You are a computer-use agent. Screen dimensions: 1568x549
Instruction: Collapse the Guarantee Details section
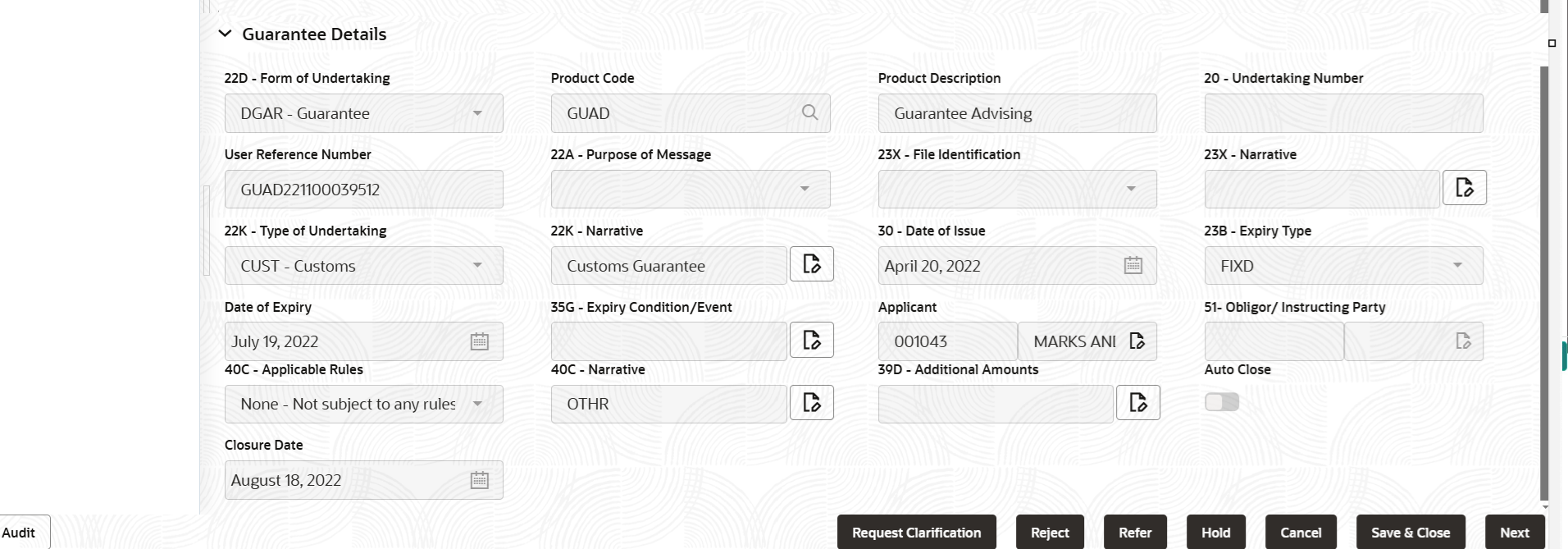tap(225, 34)
